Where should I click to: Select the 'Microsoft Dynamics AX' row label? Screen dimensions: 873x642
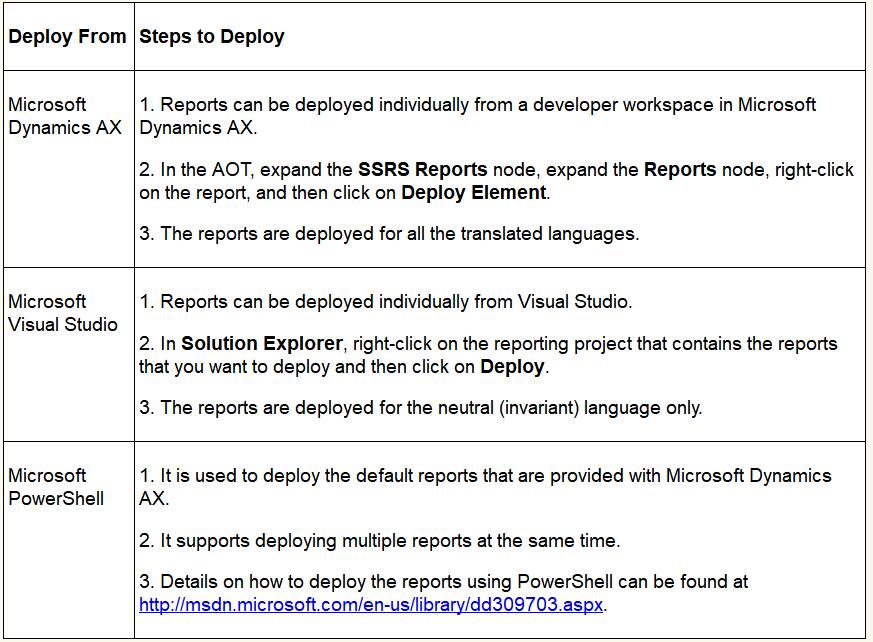(65, 116)
